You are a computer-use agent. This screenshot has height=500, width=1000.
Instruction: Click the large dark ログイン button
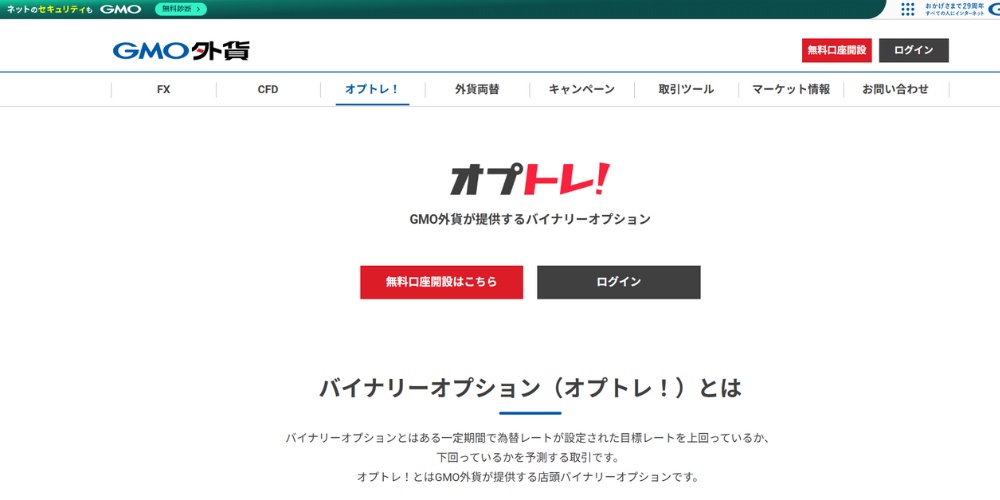(x=619, y=282)
